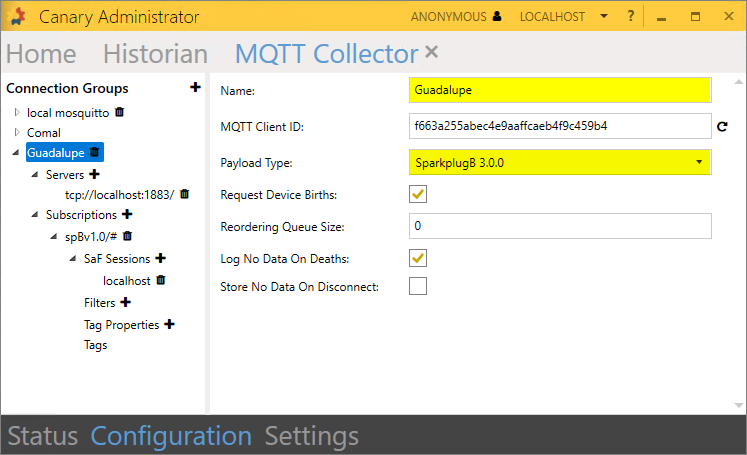747x455 pixels.
Task: Add a new subscription
Action: [x=127, y=214]
